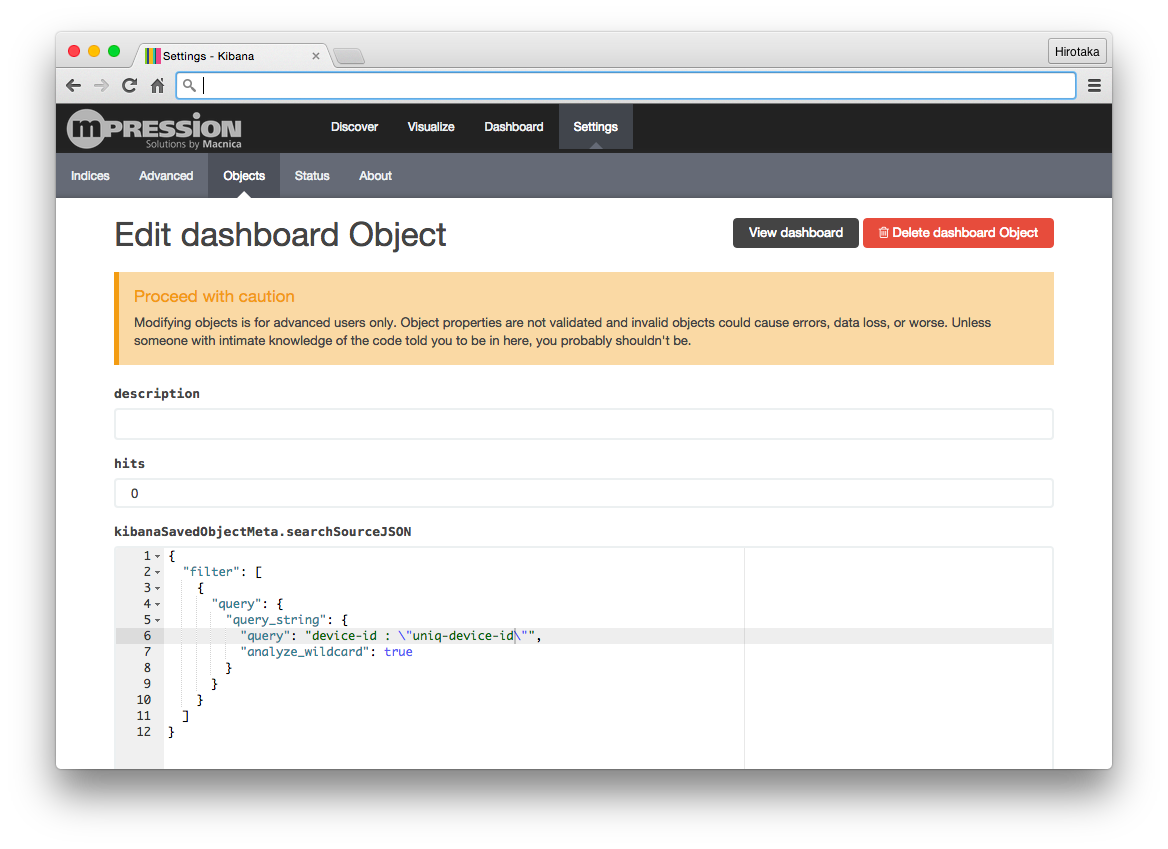The image size is (1168, 849).
Task: Open the Status tab
Action: coord(312,176)
